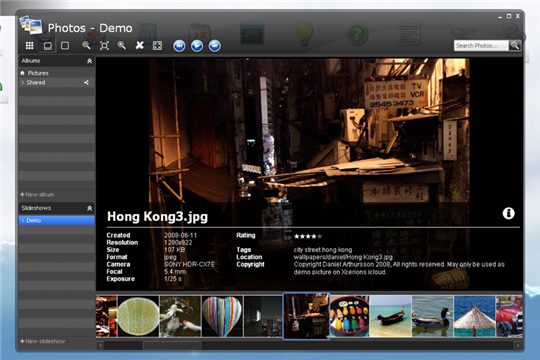Collapse the Albums panel

click(90, 61)
